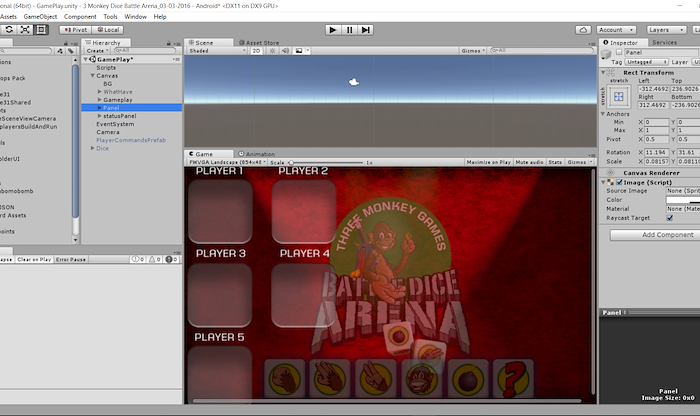Toggle Scene lighting sun icon
700x416 pixels.
272,51
